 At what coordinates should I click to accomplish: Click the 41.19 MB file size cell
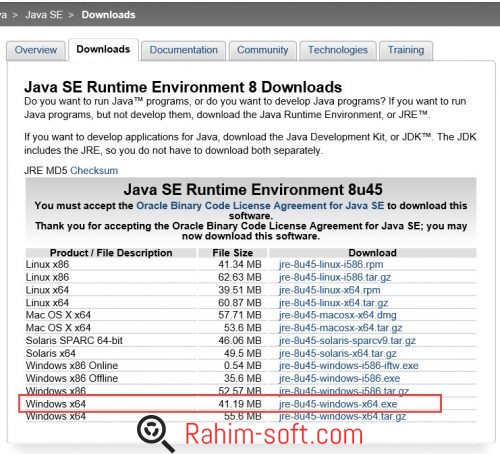click(x=240, y=404)
